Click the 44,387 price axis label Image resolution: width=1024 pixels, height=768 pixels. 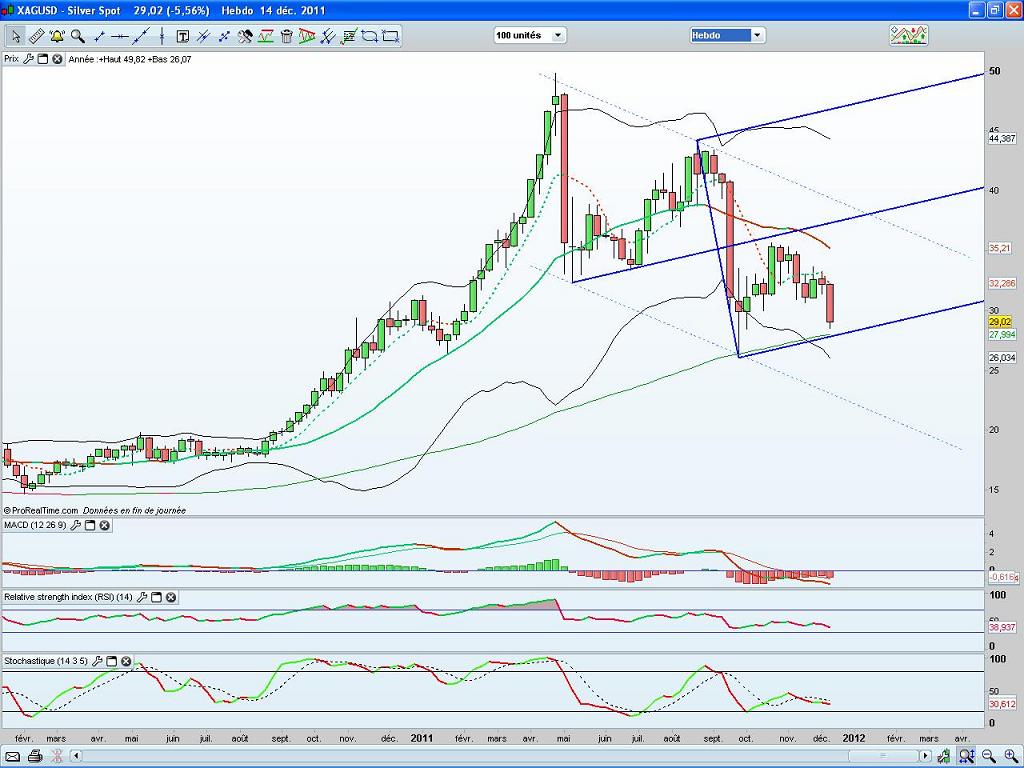(x=1002, y=138)
